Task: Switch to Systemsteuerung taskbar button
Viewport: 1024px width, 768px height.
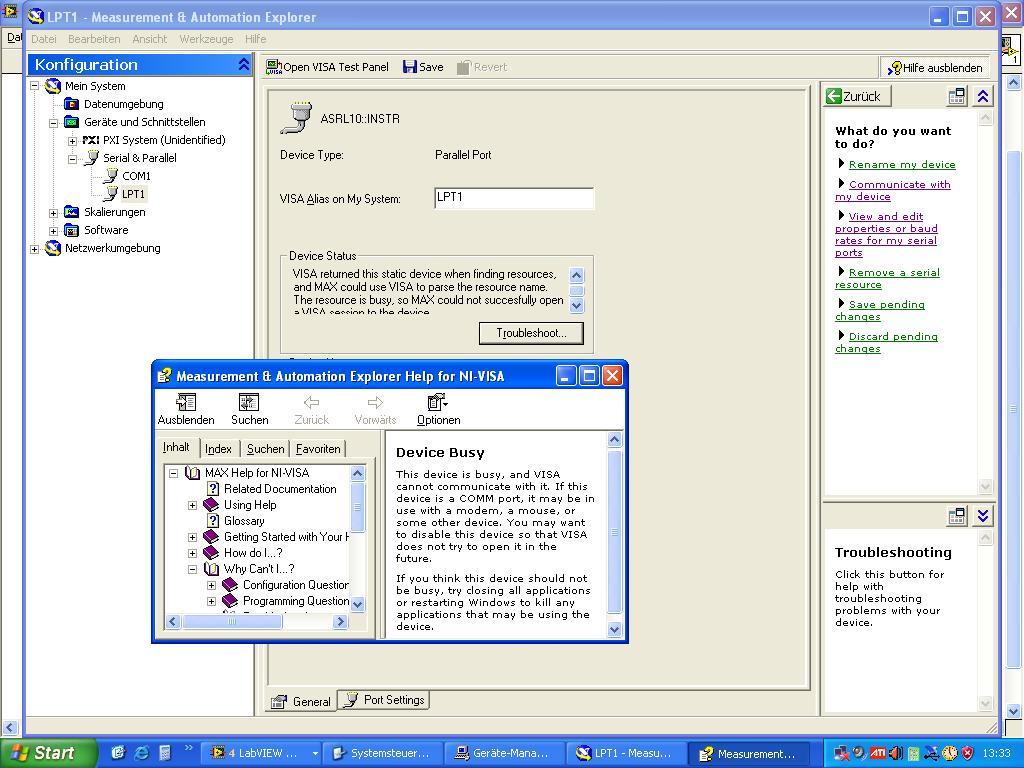Action: (x=381, y=753)
